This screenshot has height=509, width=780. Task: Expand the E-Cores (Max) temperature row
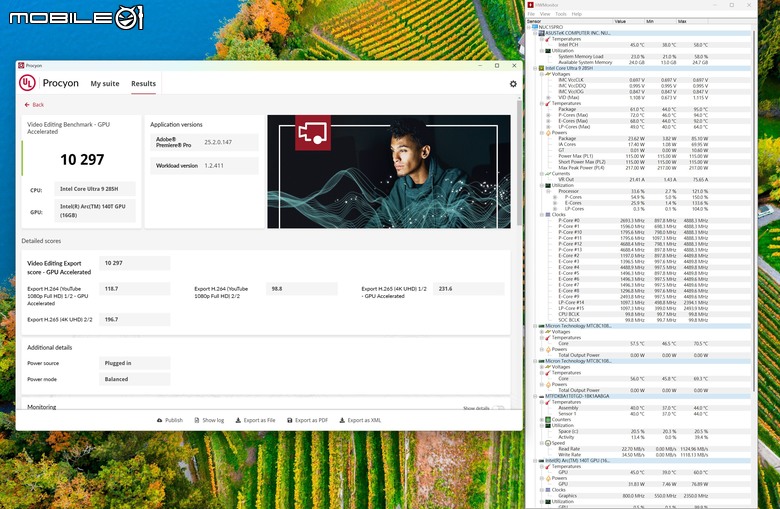click(548, 121)
